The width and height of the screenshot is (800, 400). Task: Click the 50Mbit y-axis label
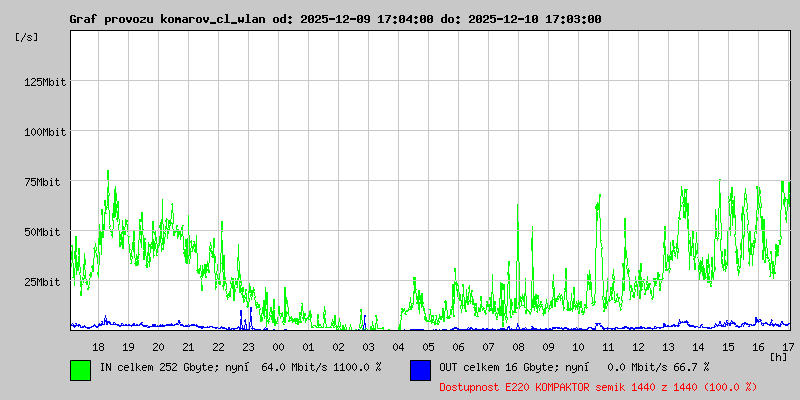tap(42, 232)
